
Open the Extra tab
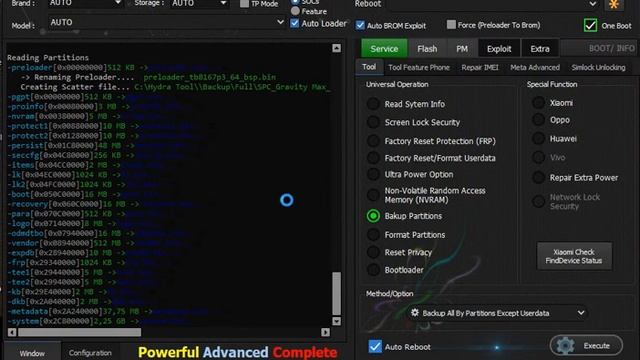tap(540, 49)
